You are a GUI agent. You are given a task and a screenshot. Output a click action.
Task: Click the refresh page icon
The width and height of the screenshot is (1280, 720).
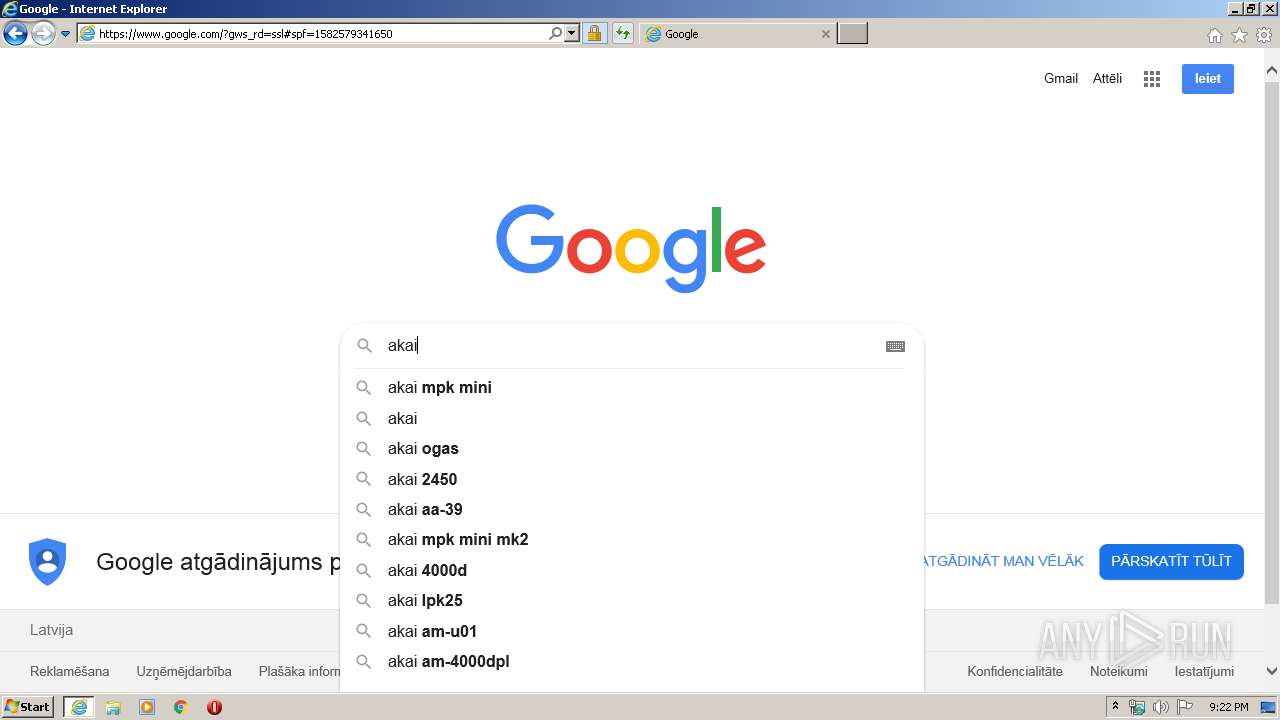click(x=623, y=34)
